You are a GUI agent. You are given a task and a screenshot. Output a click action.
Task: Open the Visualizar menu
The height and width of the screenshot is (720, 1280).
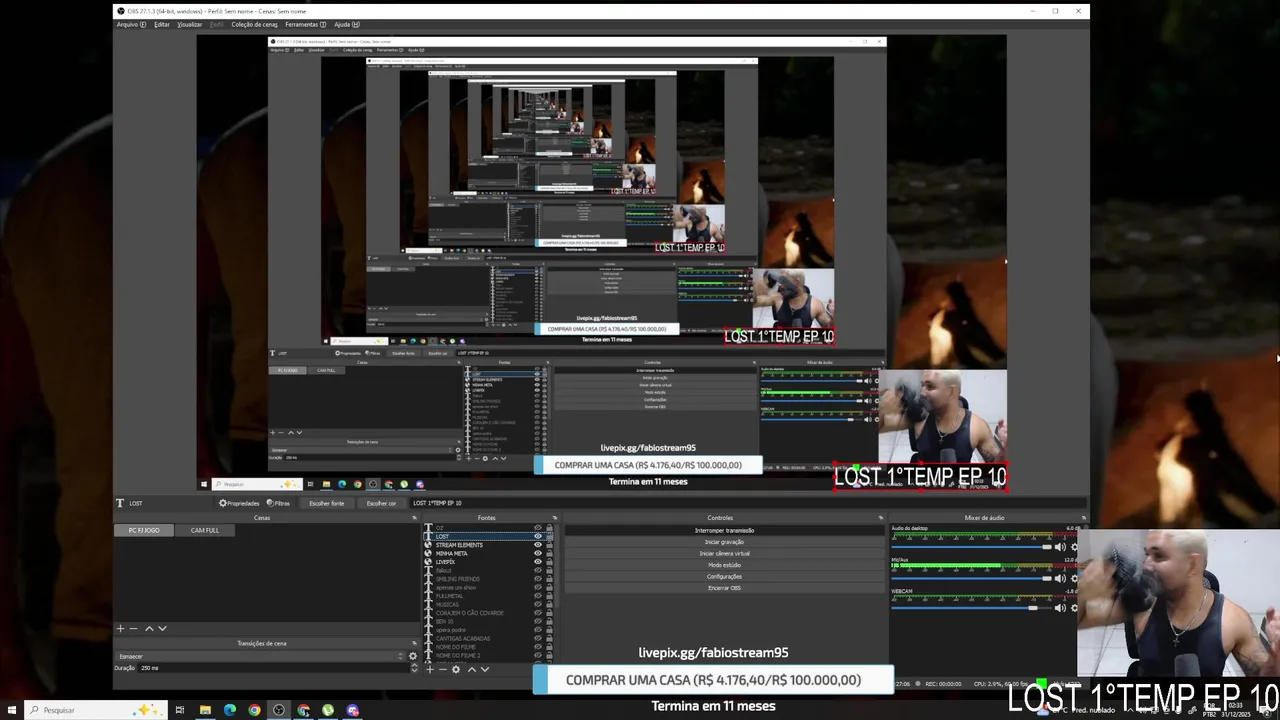(x=189, y=24)
